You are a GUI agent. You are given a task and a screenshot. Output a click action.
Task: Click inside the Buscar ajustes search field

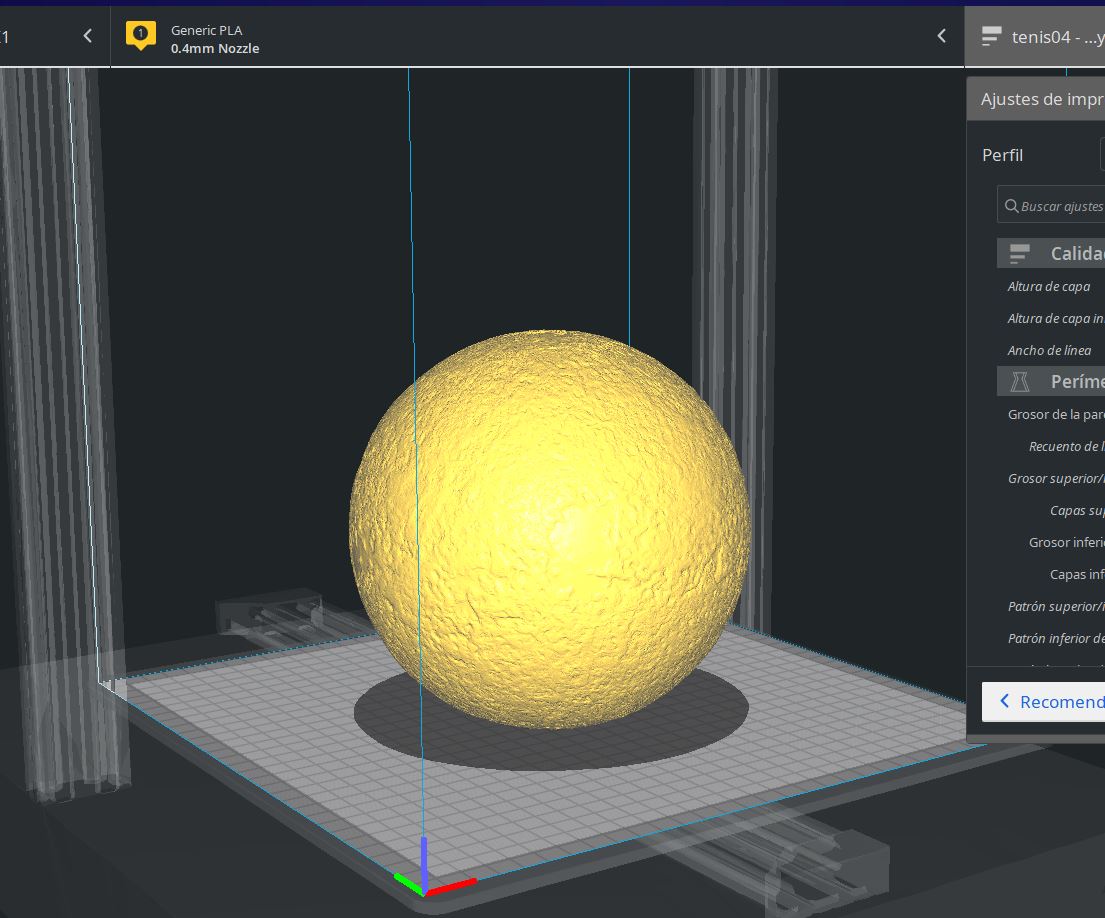(1060, 204)
